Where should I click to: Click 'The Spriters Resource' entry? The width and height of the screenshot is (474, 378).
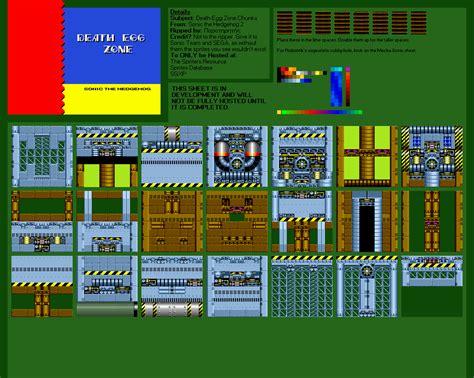tap(198, 62)
